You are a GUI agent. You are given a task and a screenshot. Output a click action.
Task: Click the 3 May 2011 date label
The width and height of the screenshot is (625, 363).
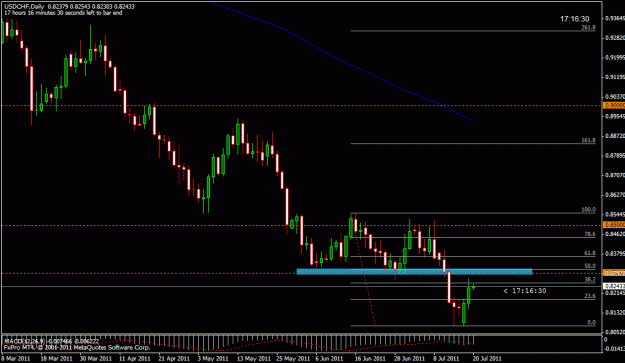click(x=213, y=358)
